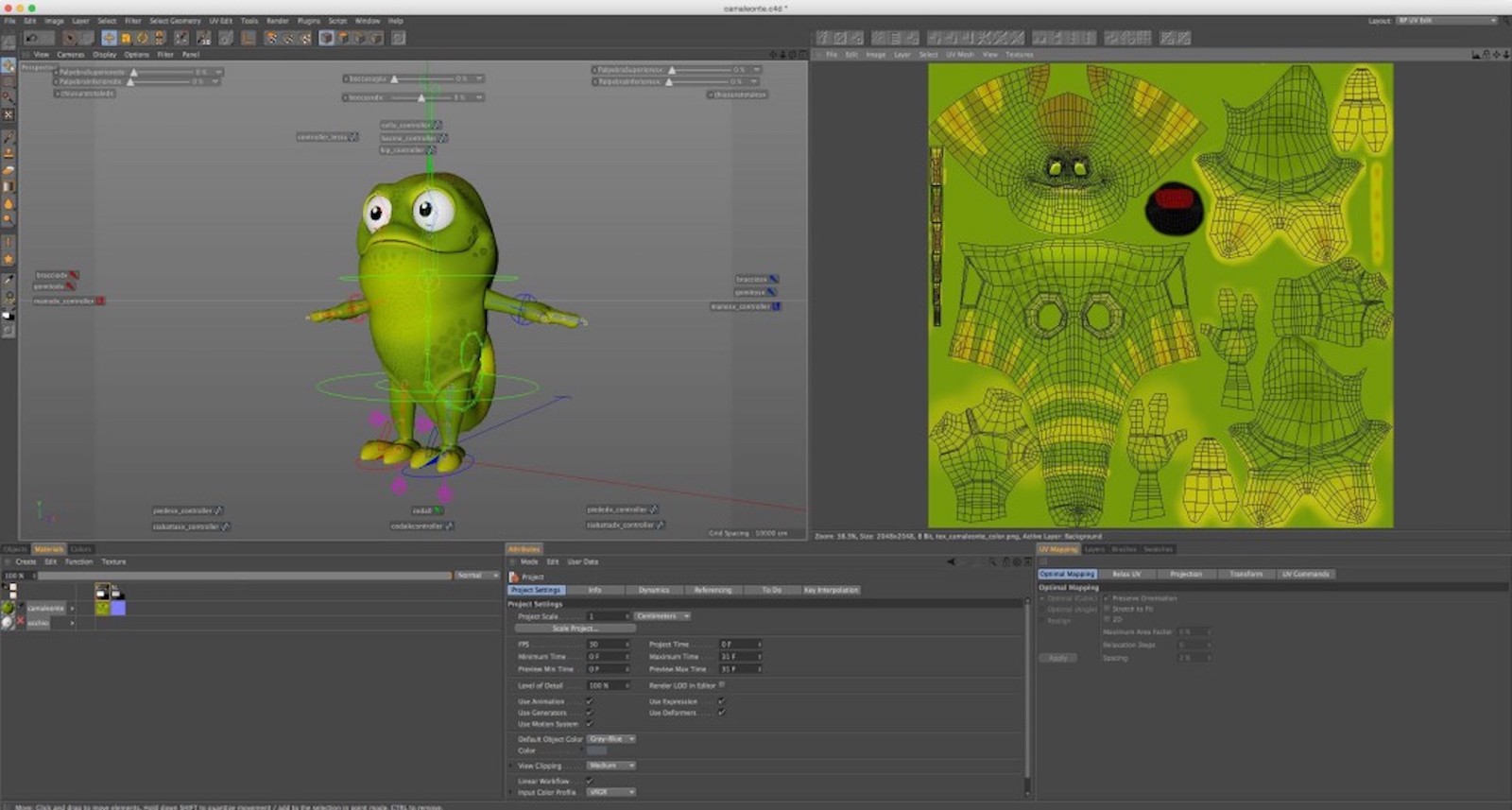
Task: Select the Move tool in the top toolbar
Action: [109, 38]
